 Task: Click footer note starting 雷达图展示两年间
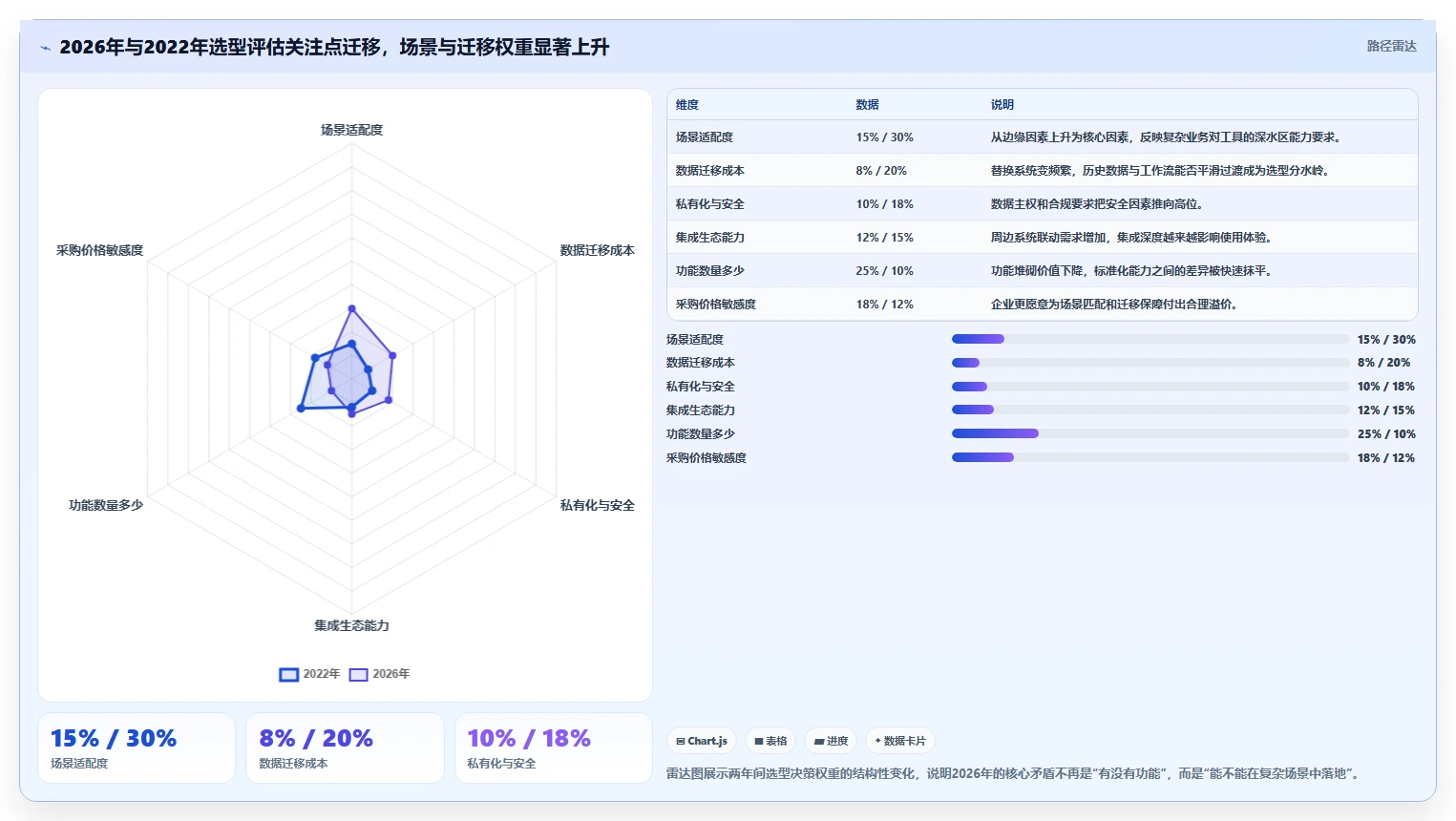click(1013, 773)
